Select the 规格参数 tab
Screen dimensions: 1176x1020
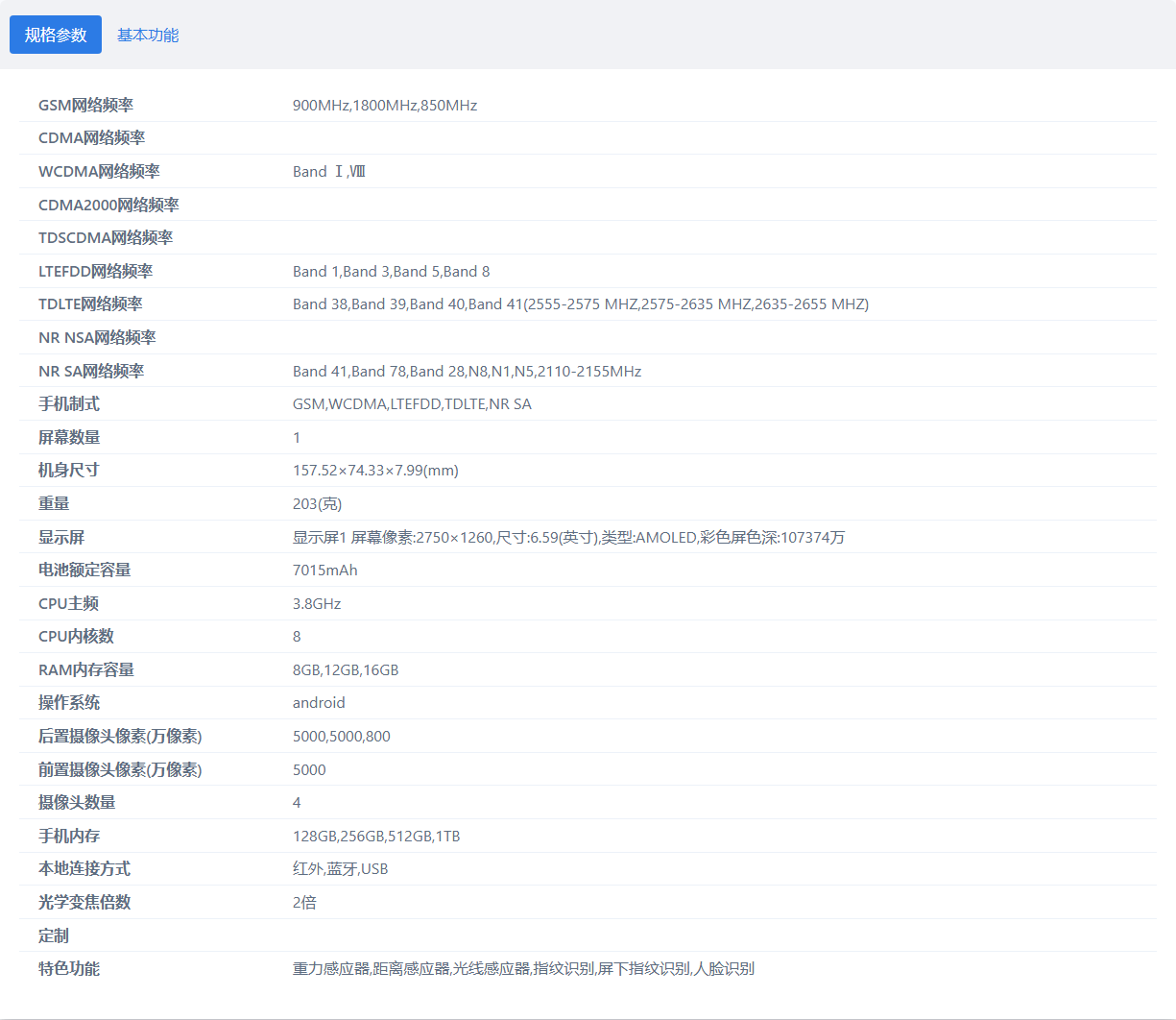pyautogui.click(x=56, y=35)
